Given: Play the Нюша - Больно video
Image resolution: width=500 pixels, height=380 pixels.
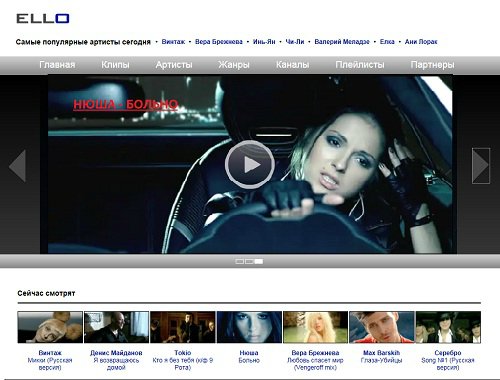Looking at the screenshot, I should pyautogui.click(x=250, y=165).
